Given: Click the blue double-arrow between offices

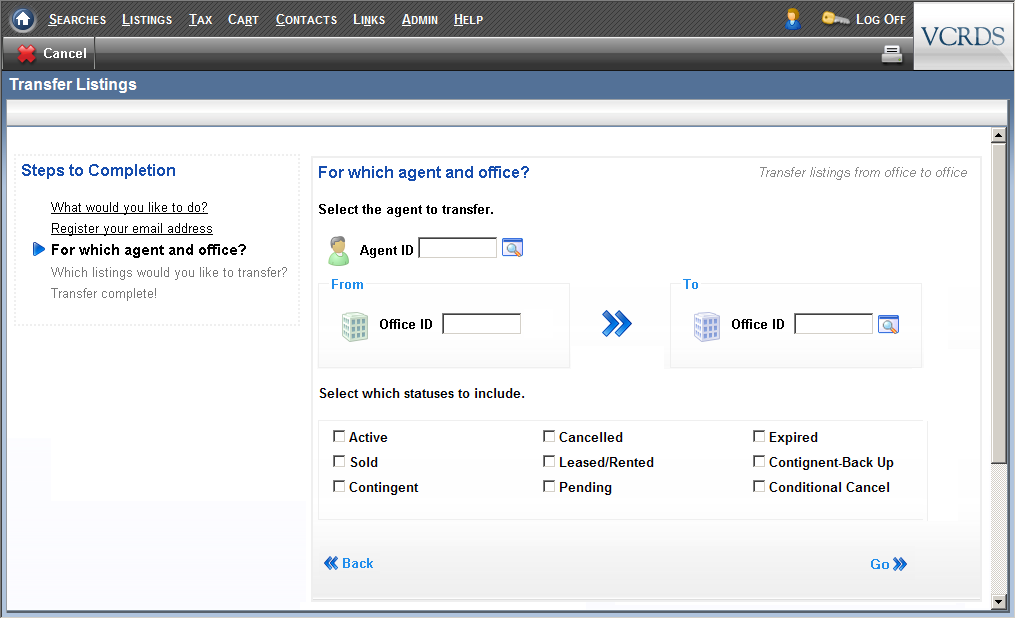Looking at the screenshot, I should click(x=616, y=323).
